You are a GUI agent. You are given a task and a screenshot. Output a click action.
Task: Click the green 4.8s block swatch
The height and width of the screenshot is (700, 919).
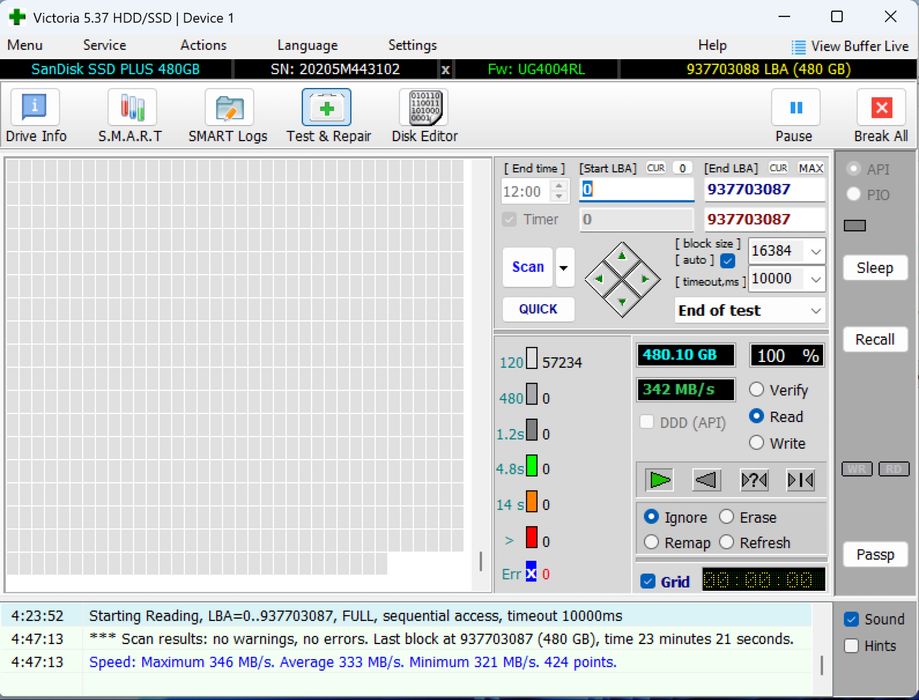pyautogui.click(x=532, y=465)
